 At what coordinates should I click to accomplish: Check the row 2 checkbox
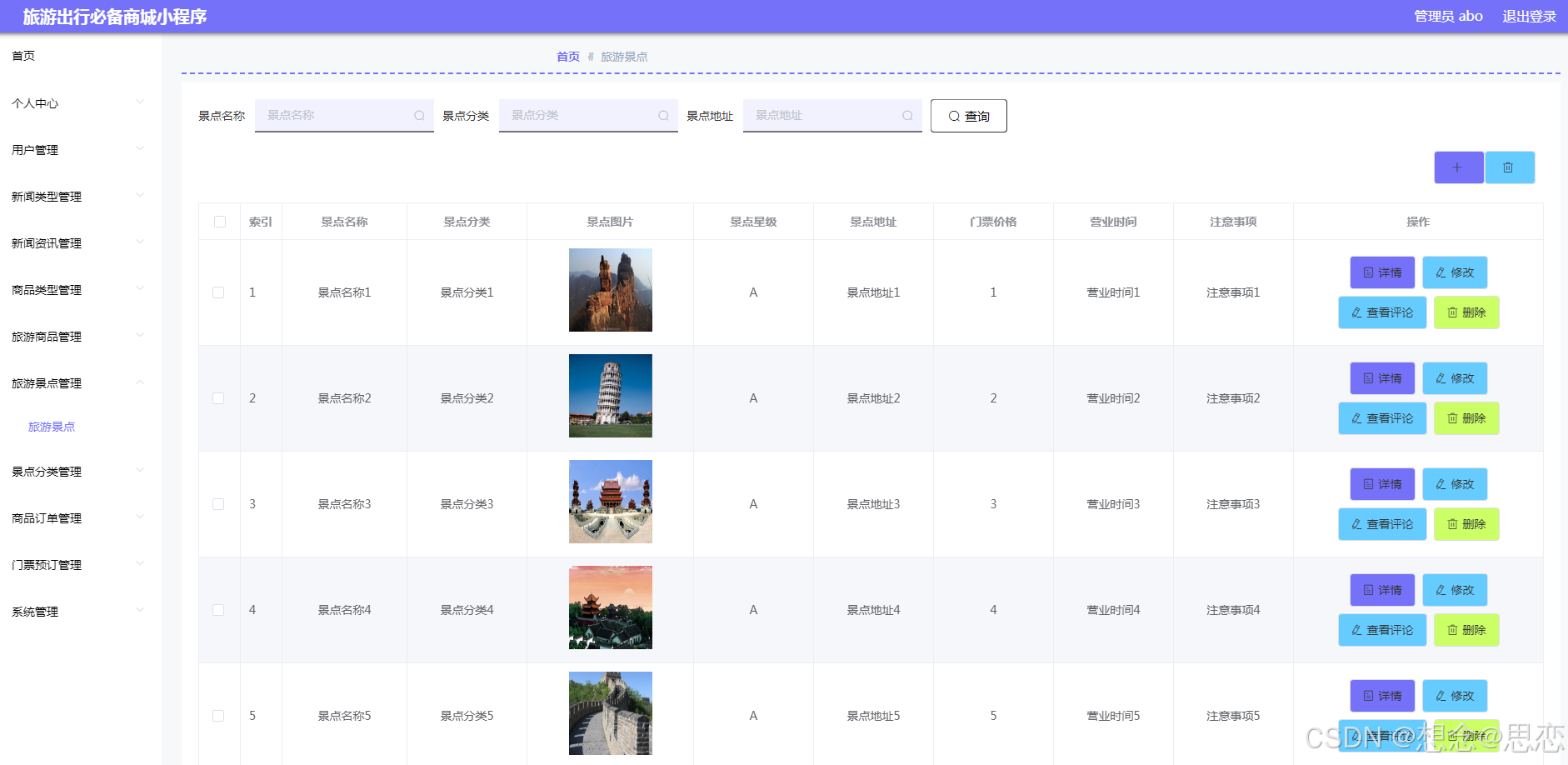point(218,398)
